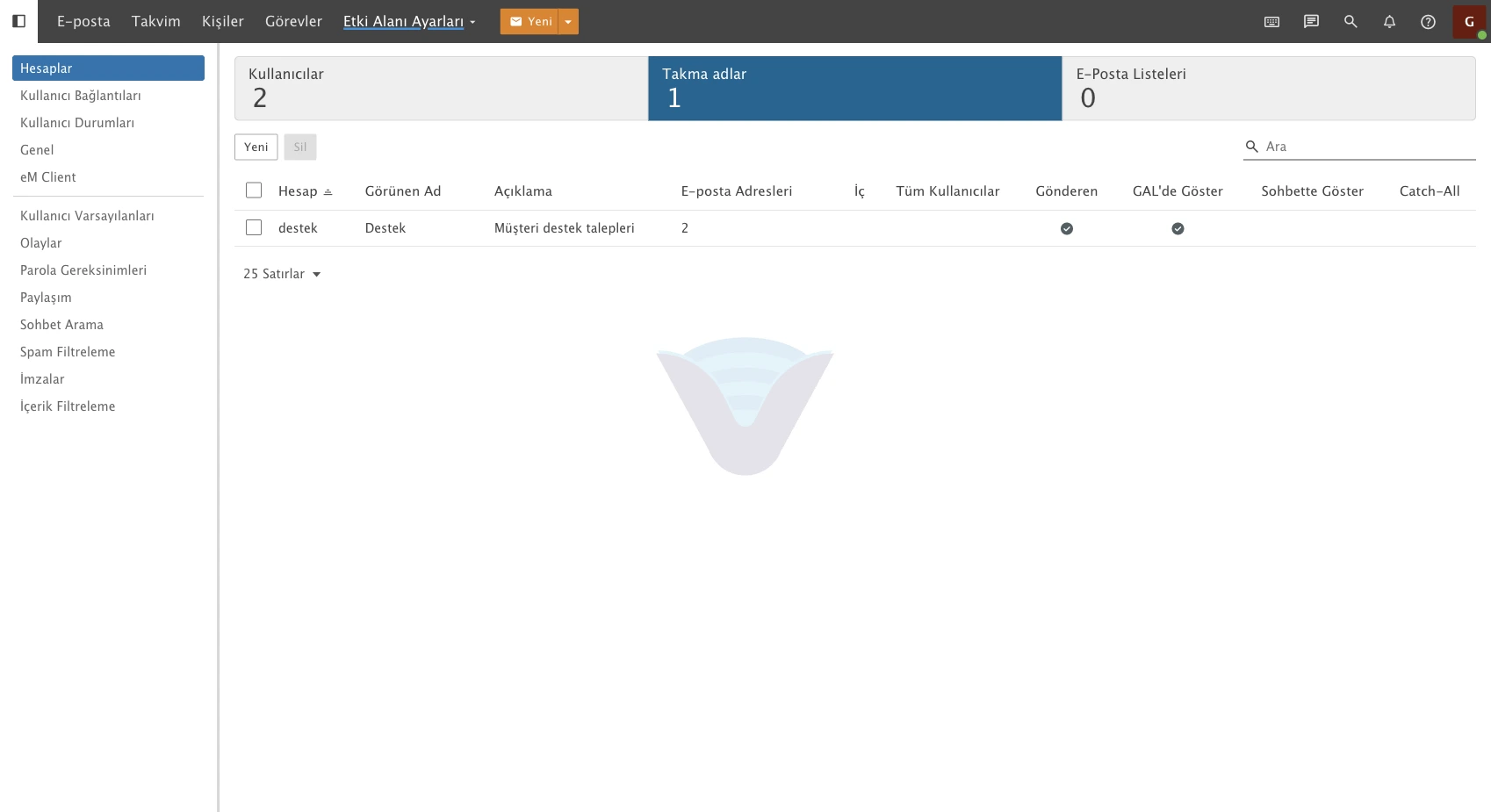The width and height of the screenshot is (1491, 812).
Task: Open Kişiler in top navigation
Action: pyautogui.click(x=223, y=21)
